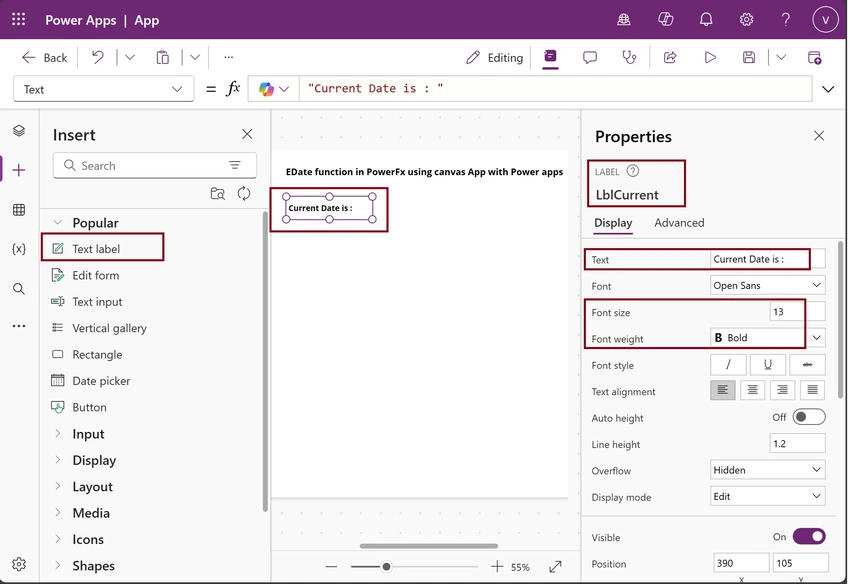Select the Display tab in Properties
The width and height of the screenshot is (850, 584).
[x=613, y=223]
